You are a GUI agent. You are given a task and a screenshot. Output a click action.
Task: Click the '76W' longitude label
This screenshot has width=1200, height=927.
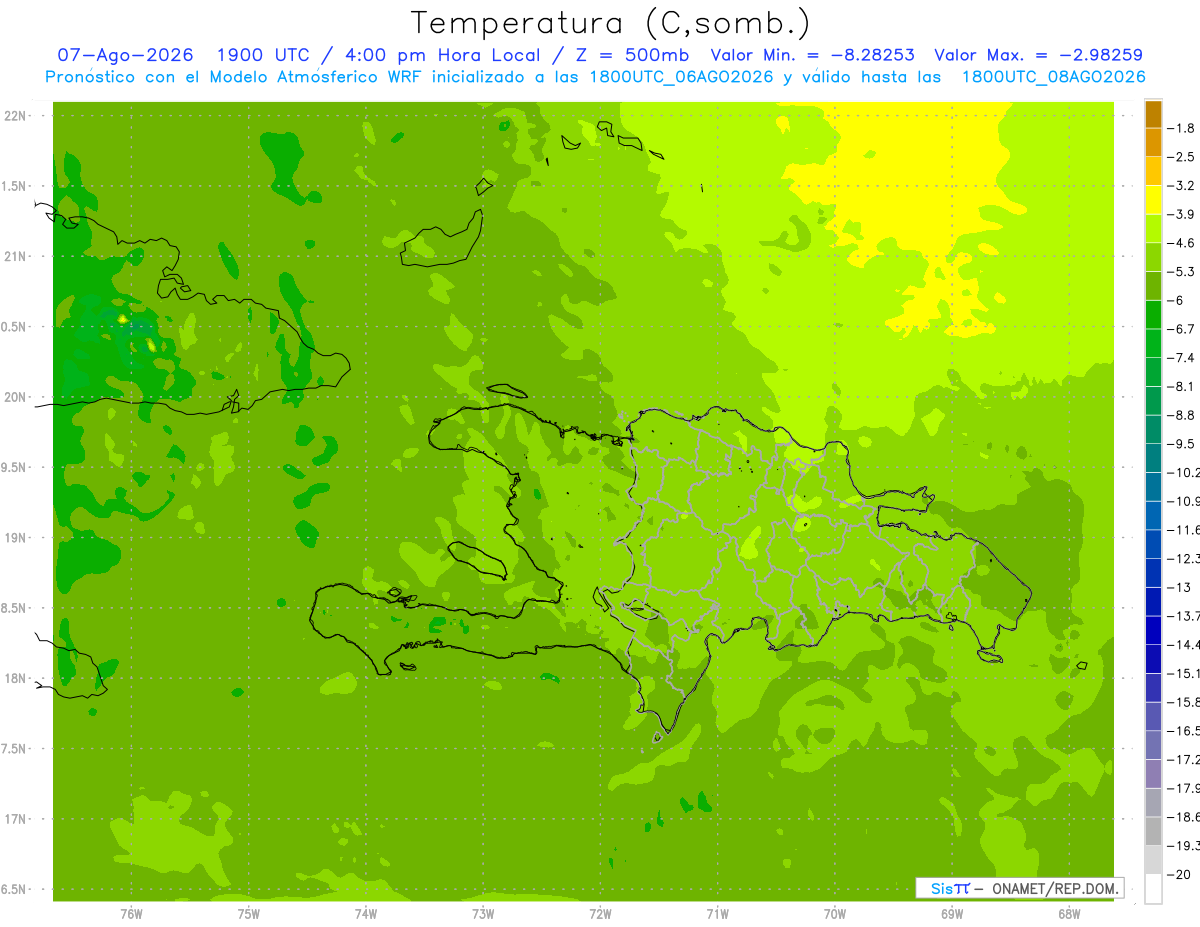[132, 914]
